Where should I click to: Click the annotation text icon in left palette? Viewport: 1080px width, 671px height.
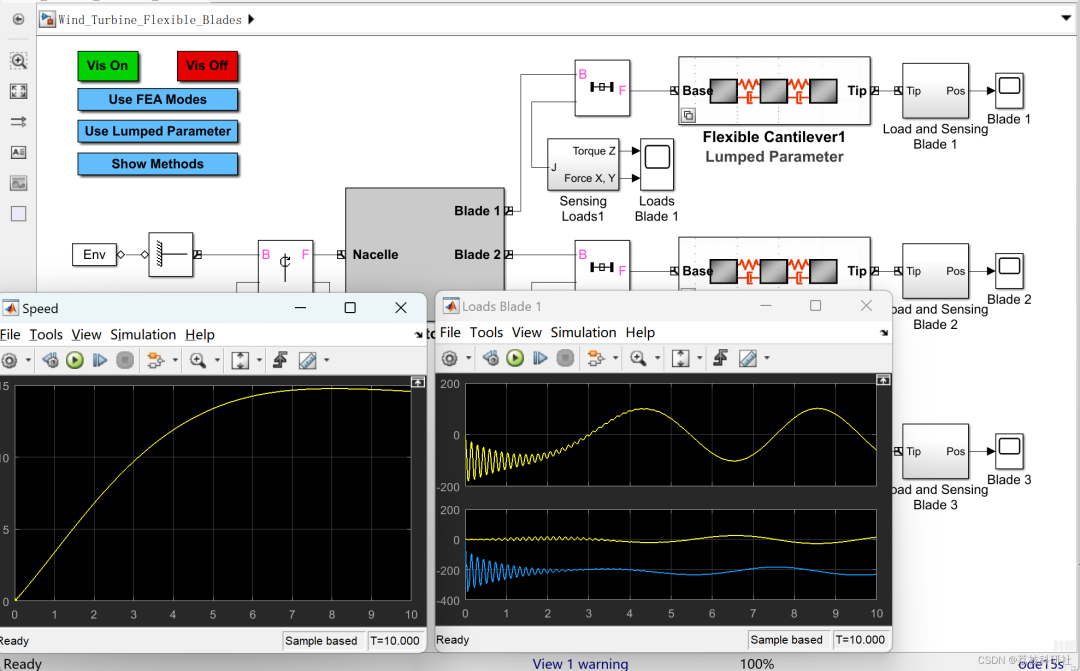[x=19, y=152]
